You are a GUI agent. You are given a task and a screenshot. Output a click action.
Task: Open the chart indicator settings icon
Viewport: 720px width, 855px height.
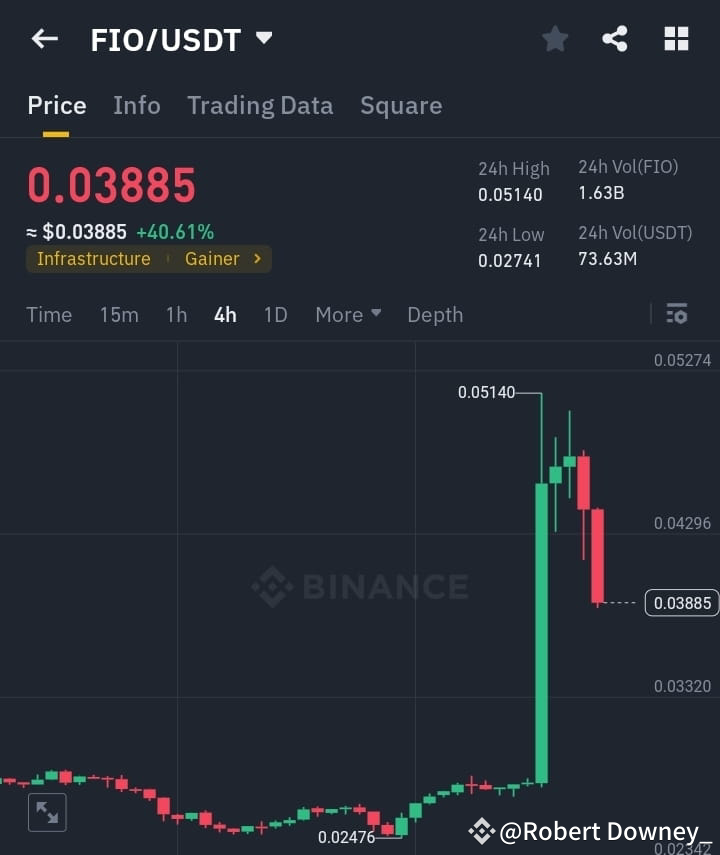point(676,314)
